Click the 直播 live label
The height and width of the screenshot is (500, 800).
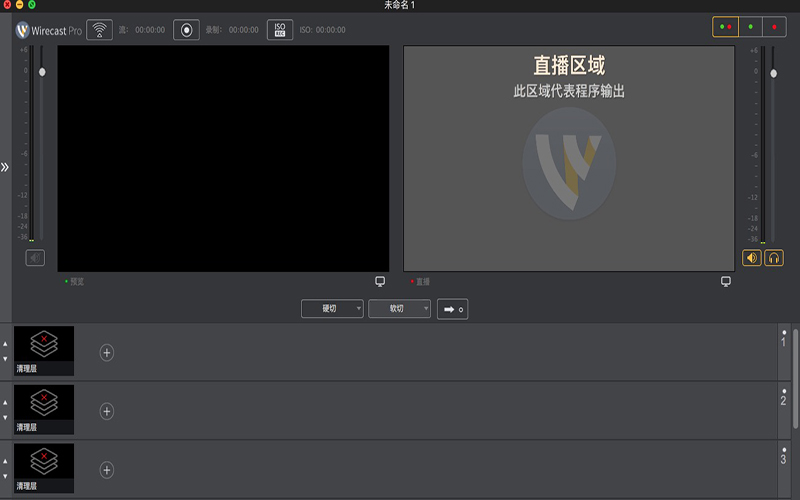[x=423, y=282]
